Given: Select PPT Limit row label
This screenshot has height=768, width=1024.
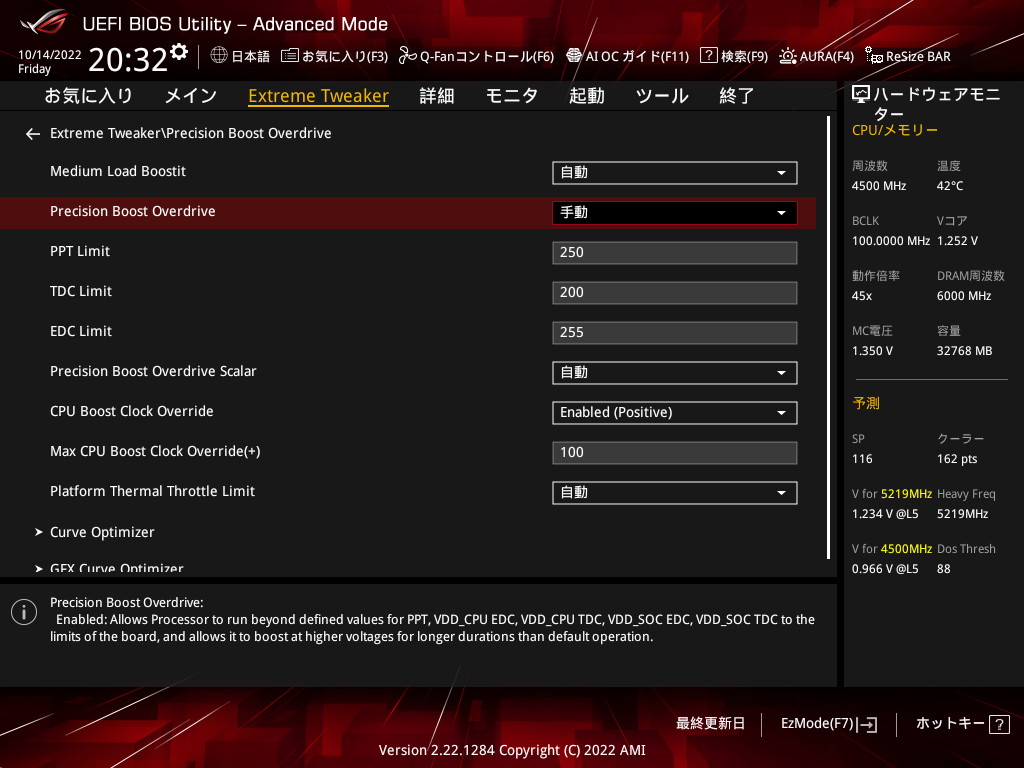Looking at the screenshot, I should (80, 251).
